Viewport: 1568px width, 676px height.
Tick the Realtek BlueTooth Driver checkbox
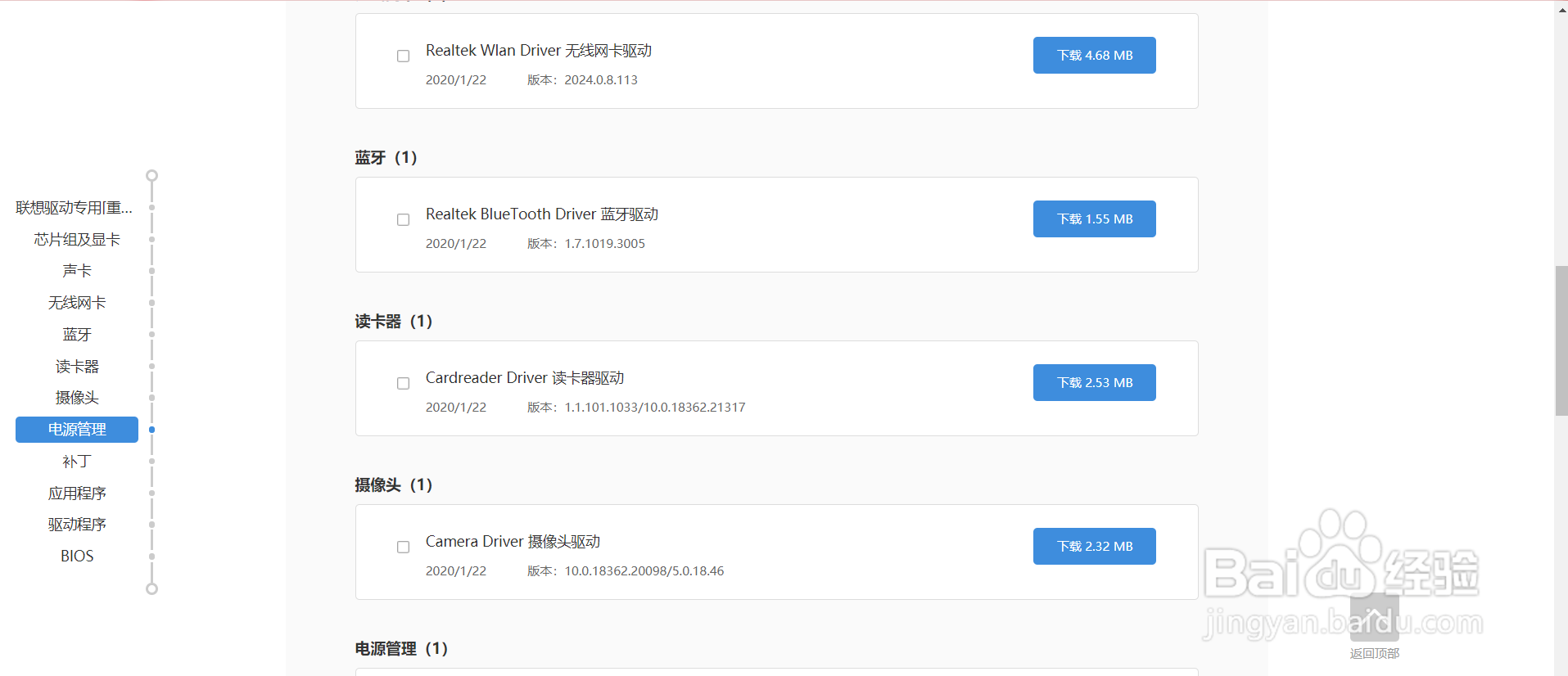click(x=403, y=220)
